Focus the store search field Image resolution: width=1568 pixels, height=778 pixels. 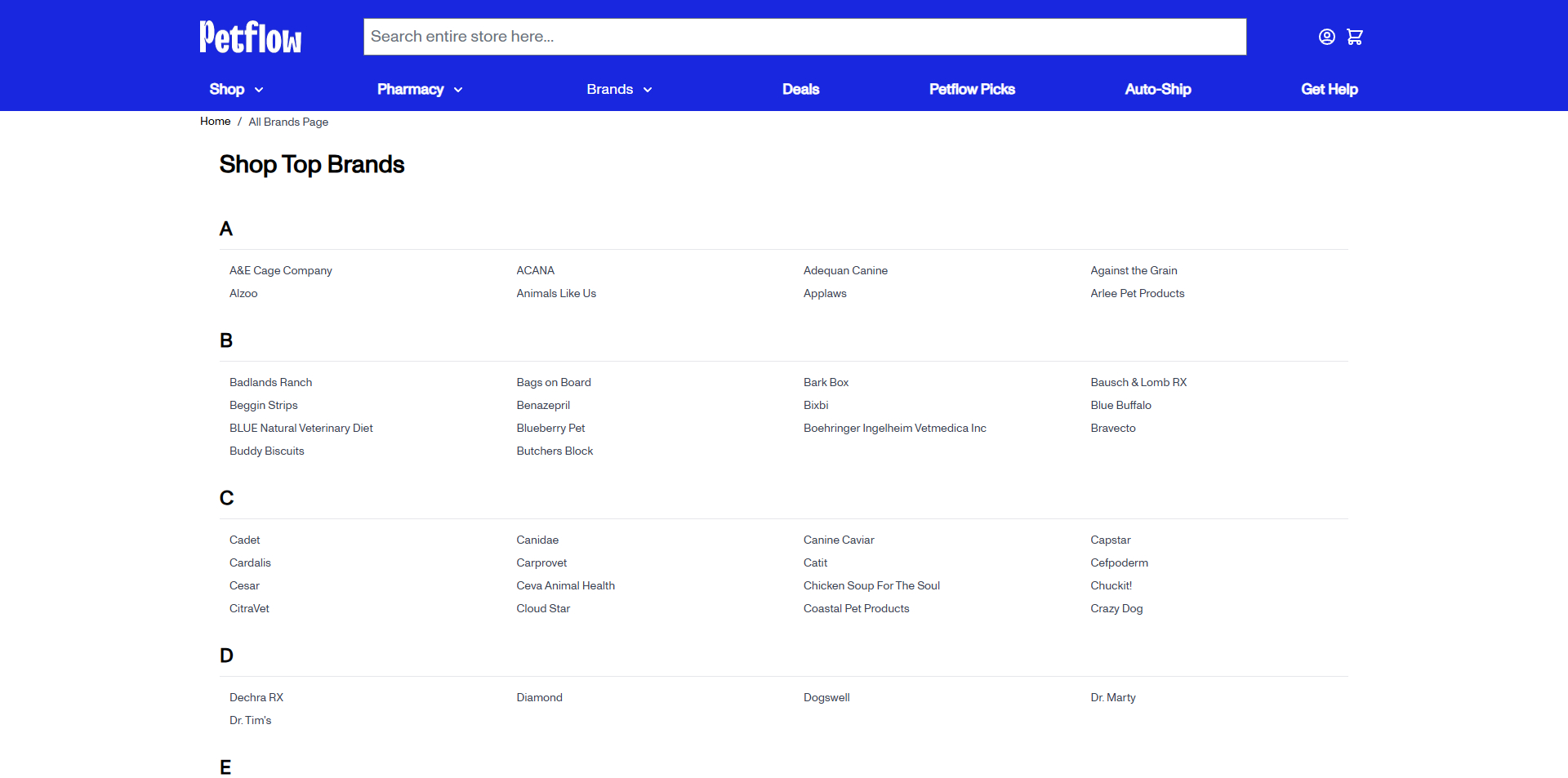coord(804,37)
